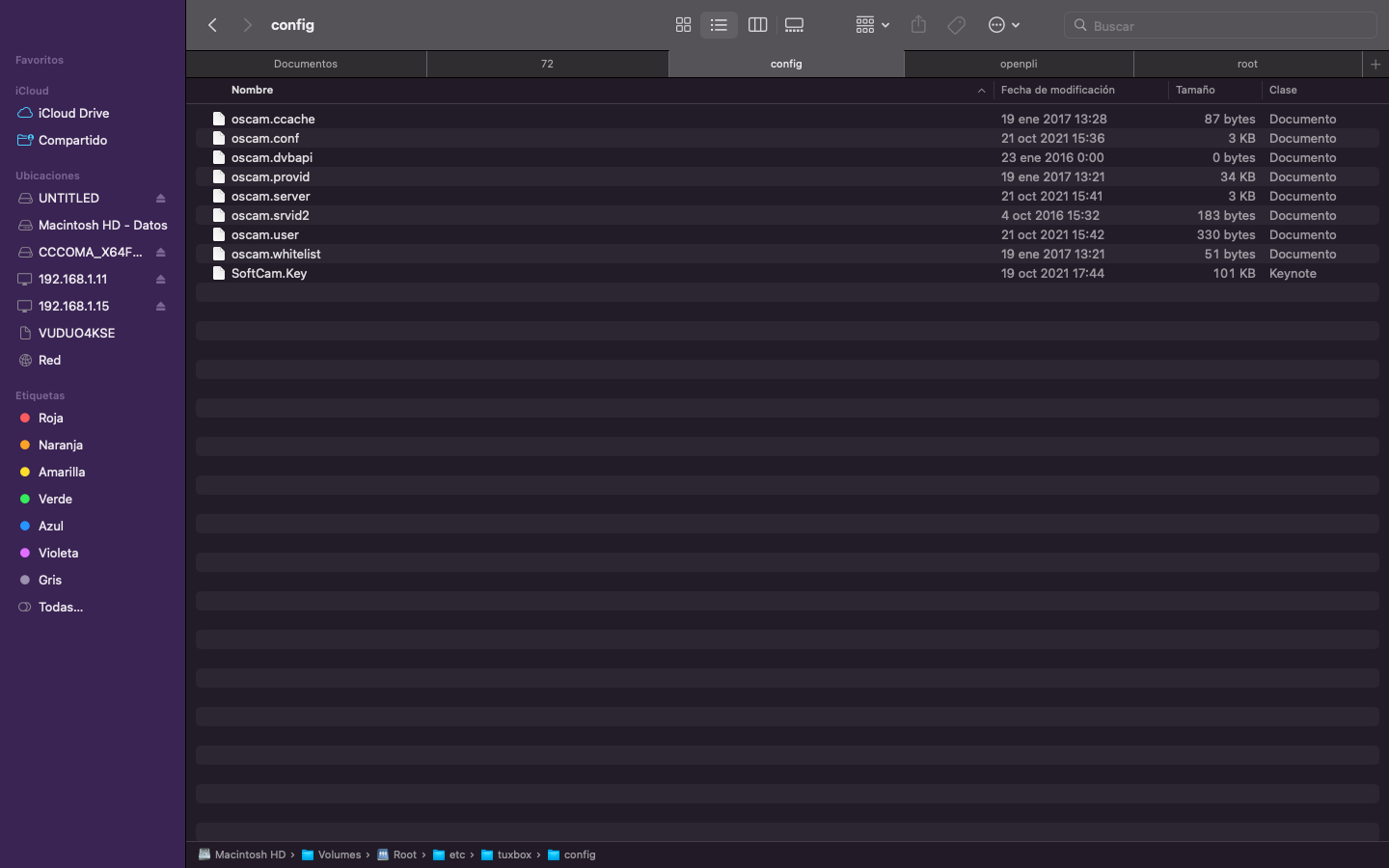Eject the 192.168.1.15 network drive
The image size is (1389, 868).
tap(160, 307)
